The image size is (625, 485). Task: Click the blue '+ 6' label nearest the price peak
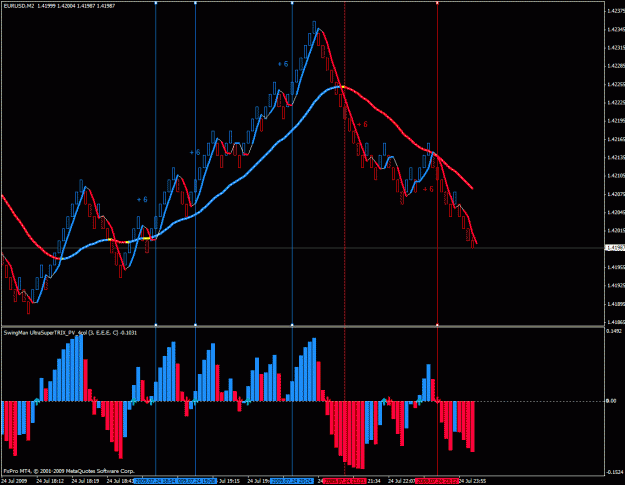tap(283, 64)
